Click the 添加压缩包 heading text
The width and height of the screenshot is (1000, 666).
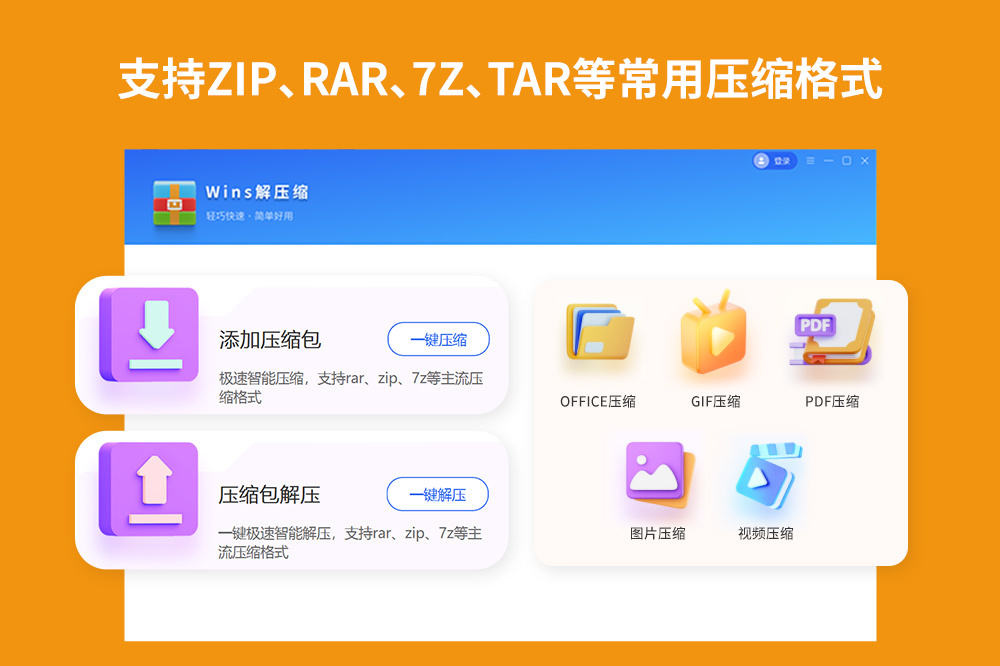click(270, 340)
